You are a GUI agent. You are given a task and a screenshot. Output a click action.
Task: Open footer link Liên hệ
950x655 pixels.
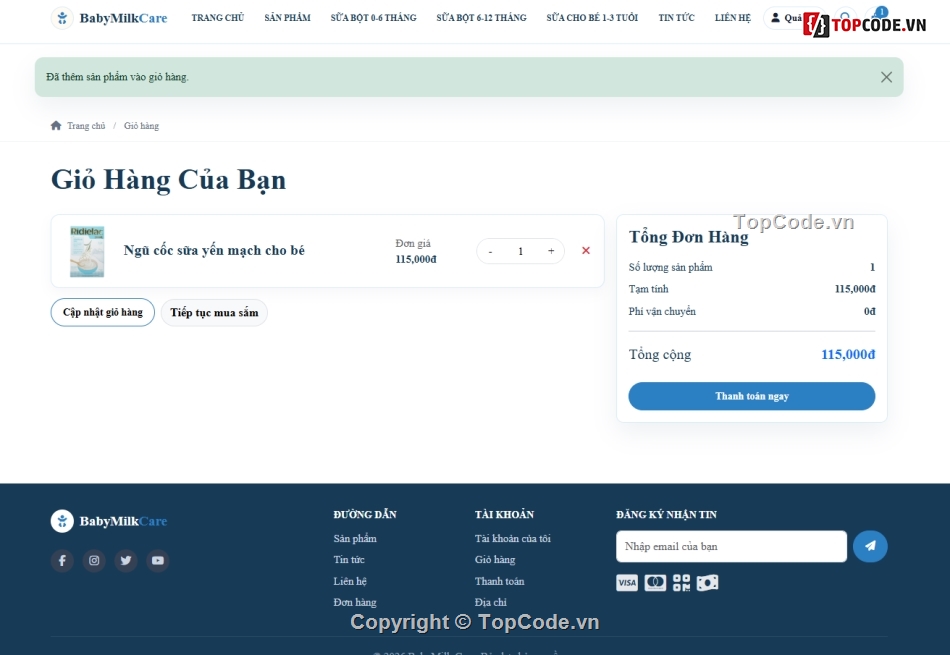[350, 581]
